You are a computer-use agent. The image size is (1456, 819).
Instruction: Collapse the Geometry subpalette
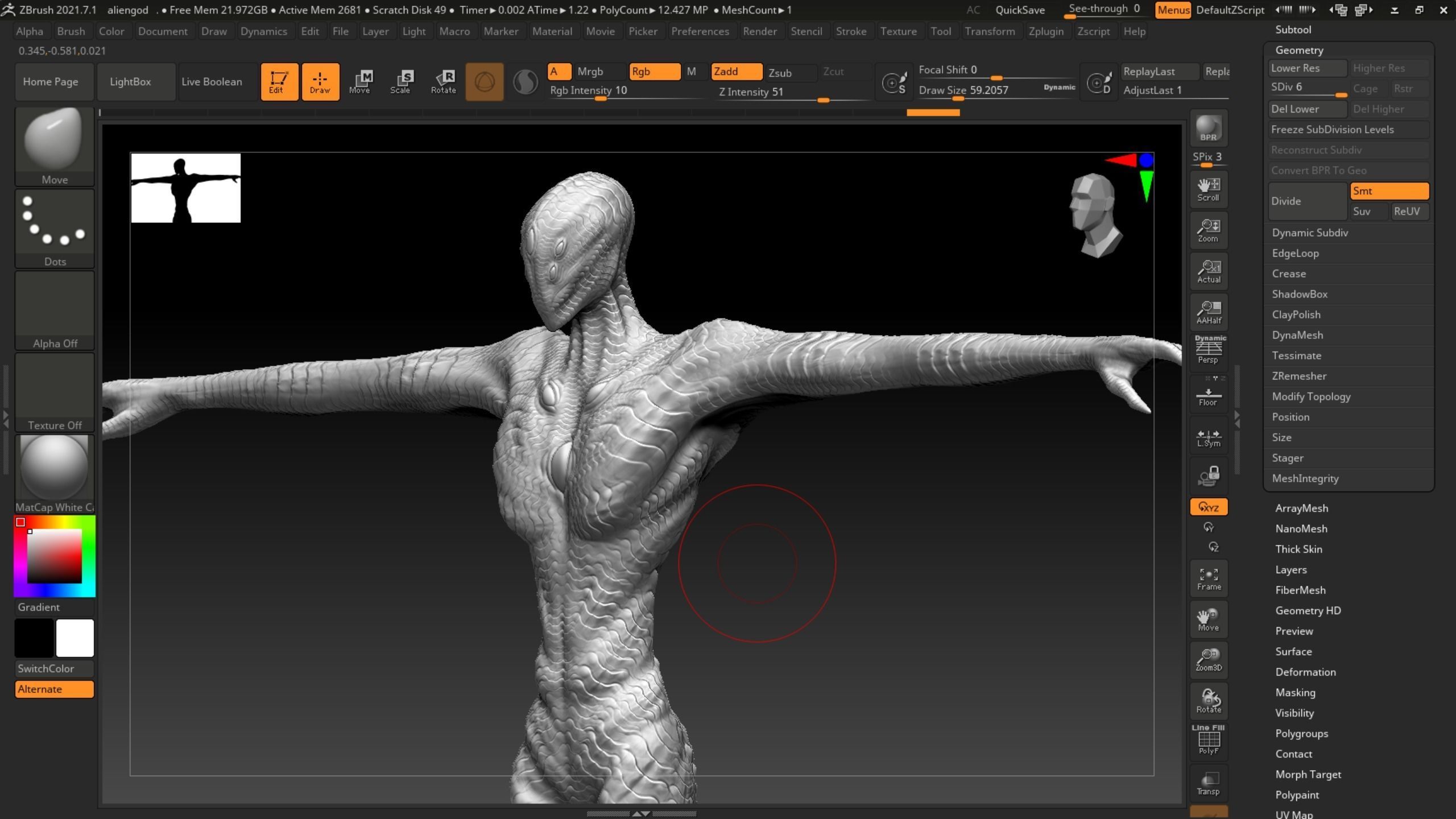(x=1299, y=50)
